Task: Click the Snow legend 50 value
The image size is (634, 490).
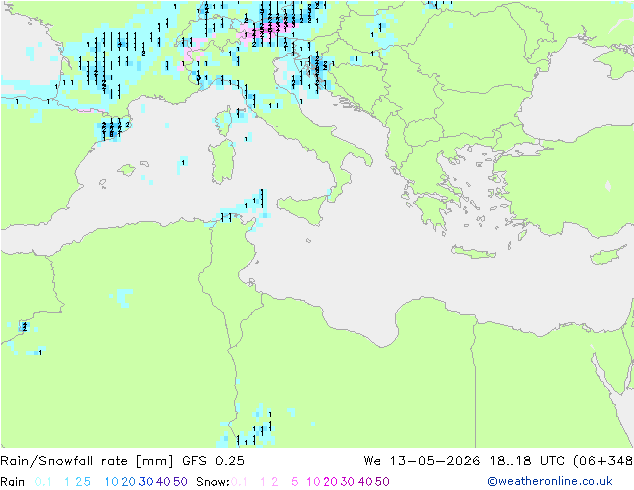Action: tap(383, 482)
